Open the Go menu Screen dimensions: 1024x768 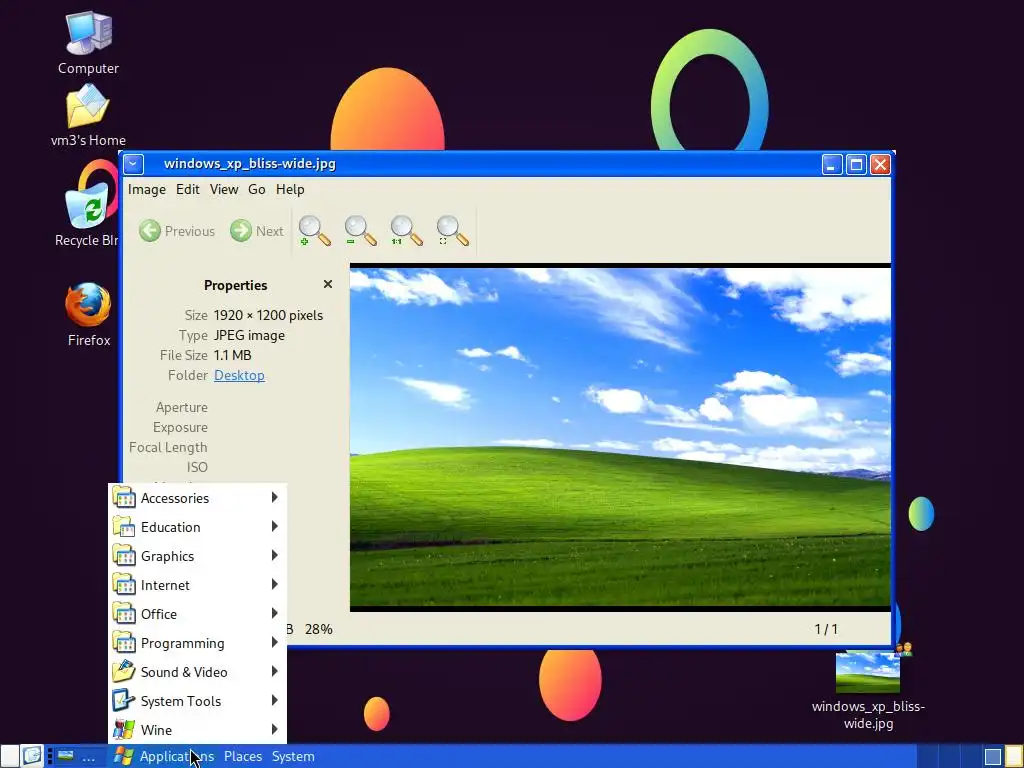point(257,189)
